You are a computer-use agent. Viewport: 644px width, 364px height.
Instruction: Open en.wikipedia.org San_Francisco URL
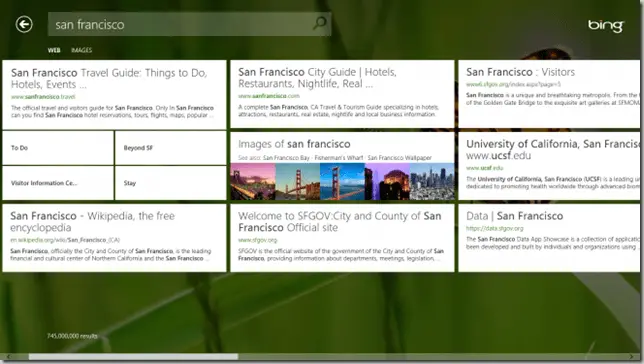pos(65,240)
